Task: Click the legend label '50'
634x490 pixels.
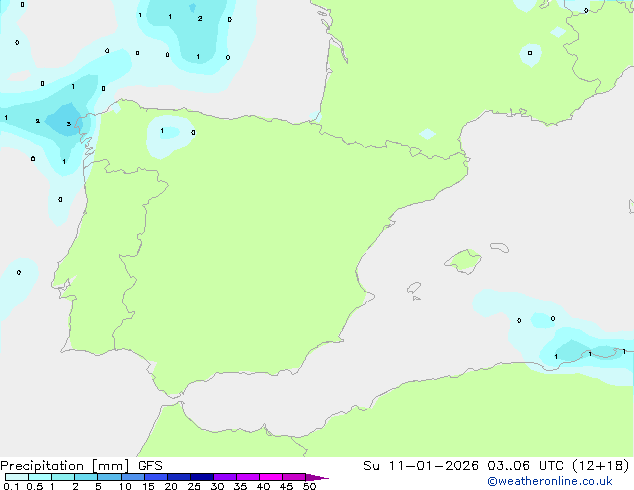Action: point(309,486)
